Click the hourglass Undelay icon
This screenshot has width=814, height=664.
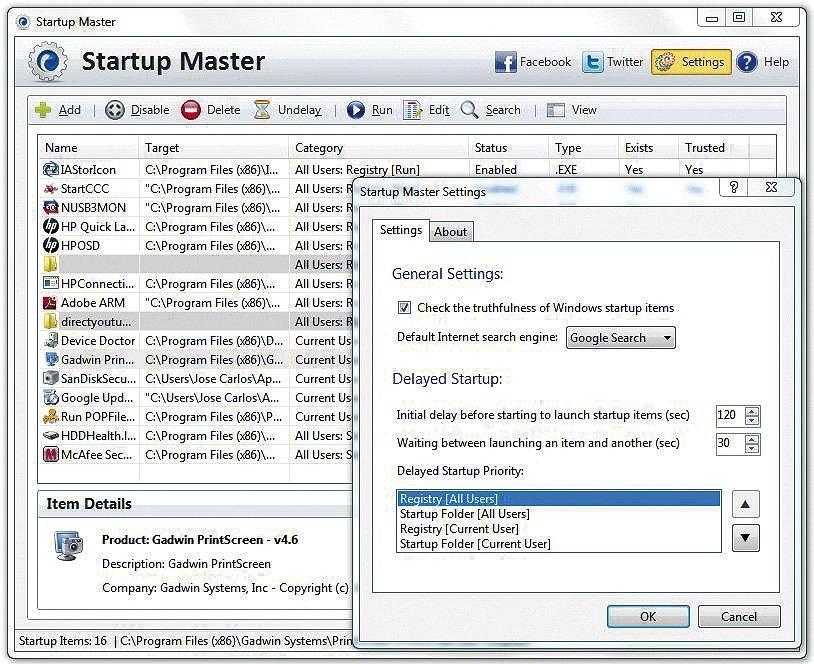[x=262, y=110]
